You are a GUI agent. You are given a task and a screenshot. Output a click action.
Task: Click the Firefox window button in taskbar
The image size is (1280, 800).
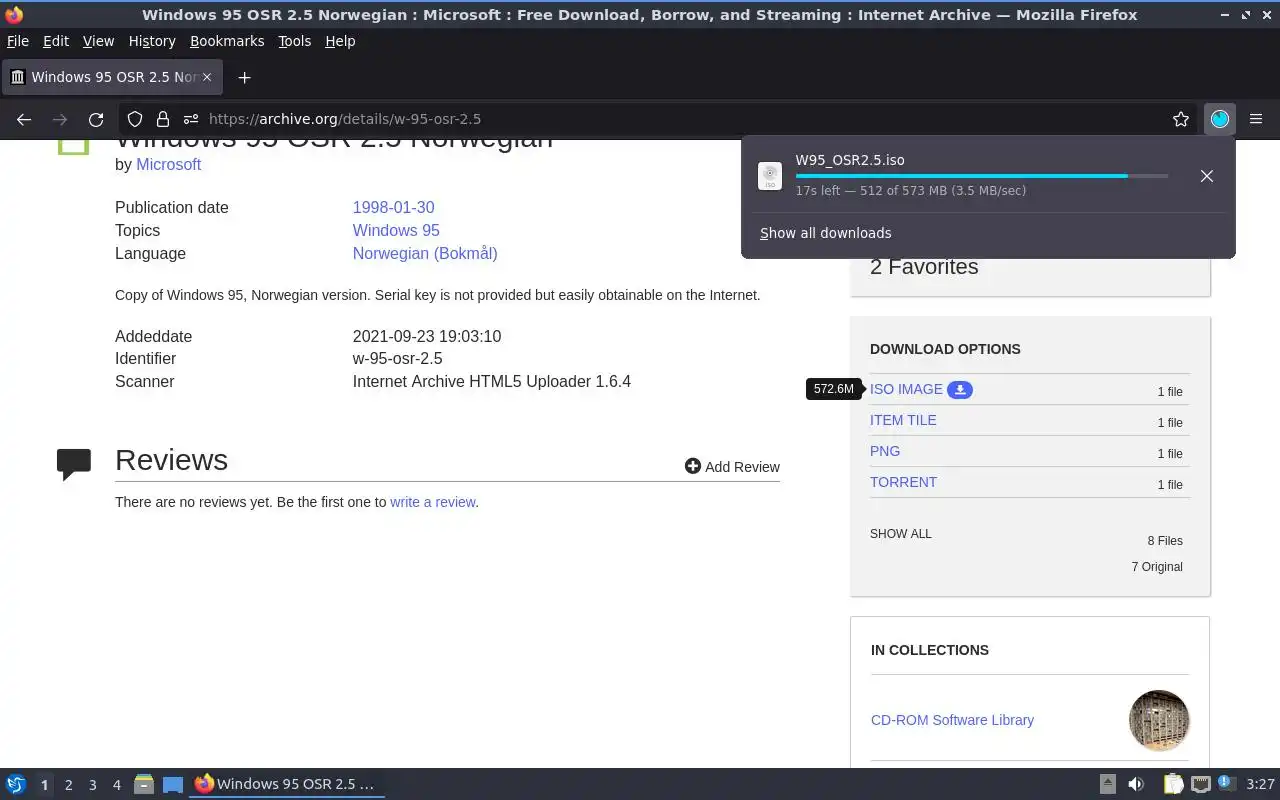pyautogui.click(x=288, y=784)
